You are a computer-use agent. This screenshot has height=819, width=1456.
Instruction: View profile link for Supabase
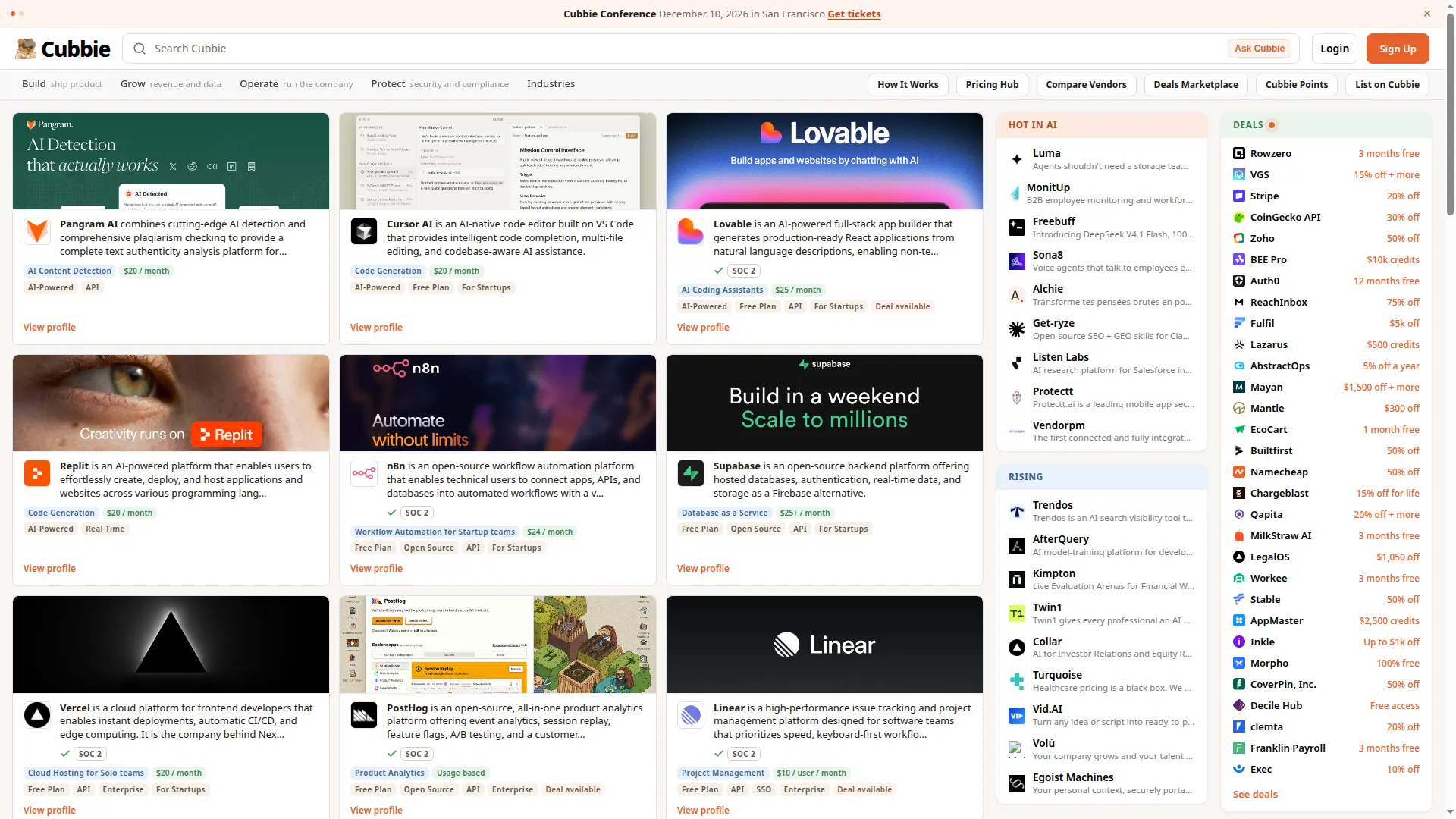tap(703, 569)
